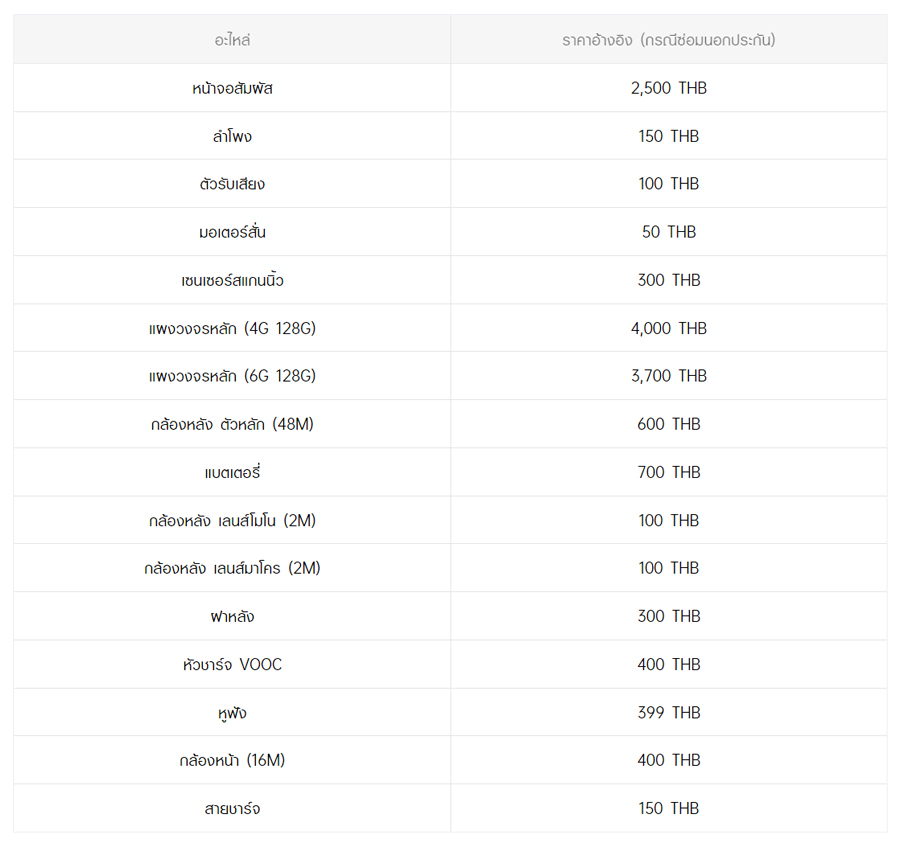Click the กล้องหลัง ตัวหลัก (48M) label
Viewport: 900px width, 845px height.
232,424
